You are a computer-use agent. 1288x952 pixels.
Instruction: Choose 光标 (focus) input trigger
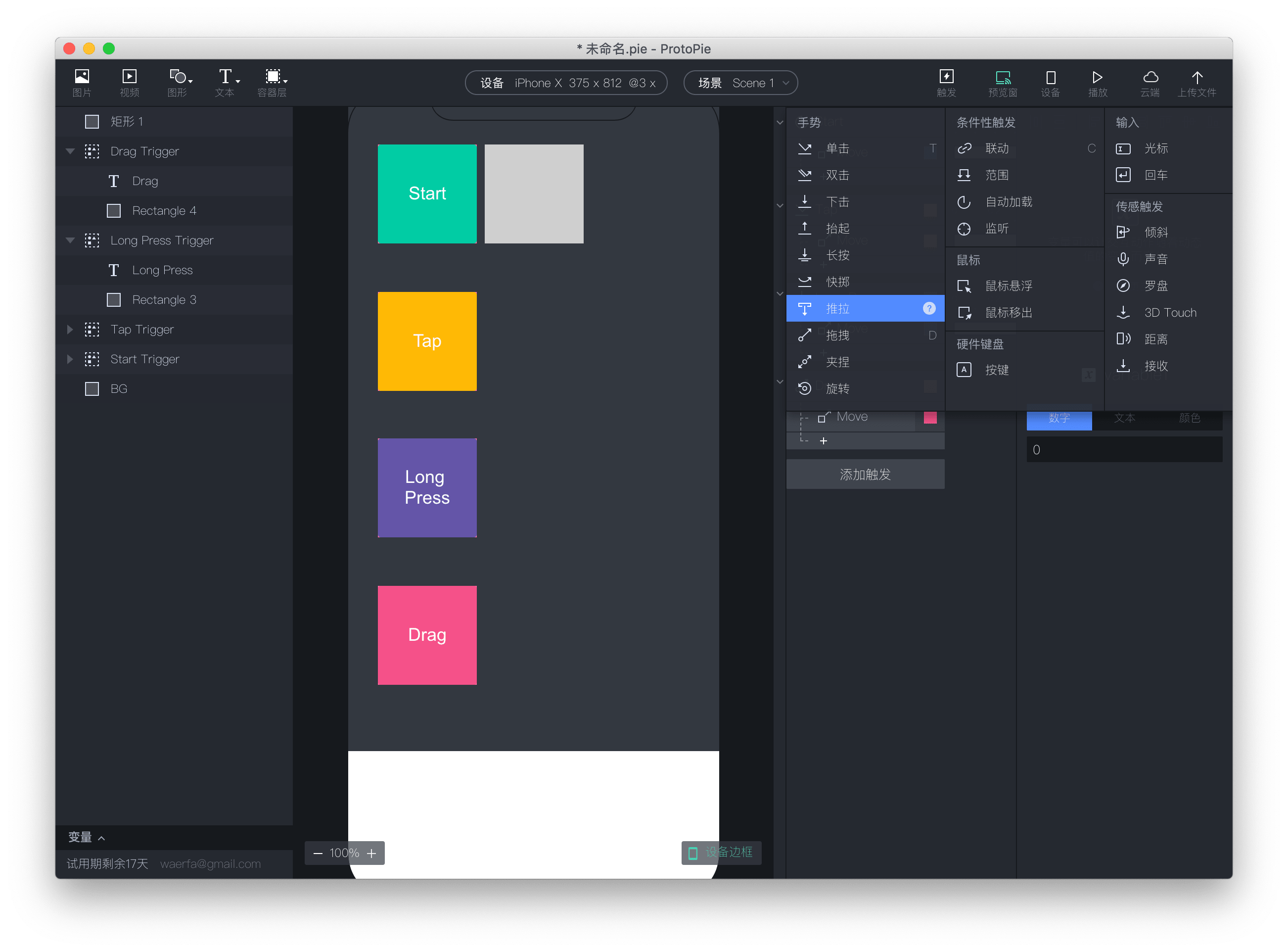click(x=1169, y=148)
